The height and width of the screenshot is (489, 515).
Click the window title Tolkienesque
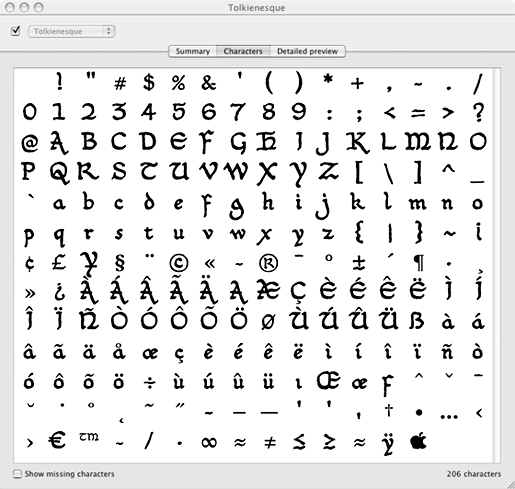(x=256, y=8)
